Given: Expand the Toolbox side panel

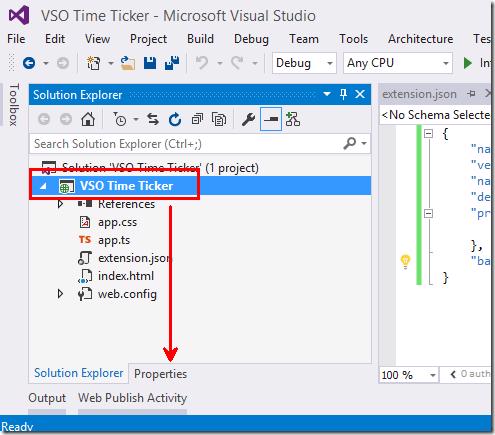Looking at the screenshot, I should coord(13,105).
